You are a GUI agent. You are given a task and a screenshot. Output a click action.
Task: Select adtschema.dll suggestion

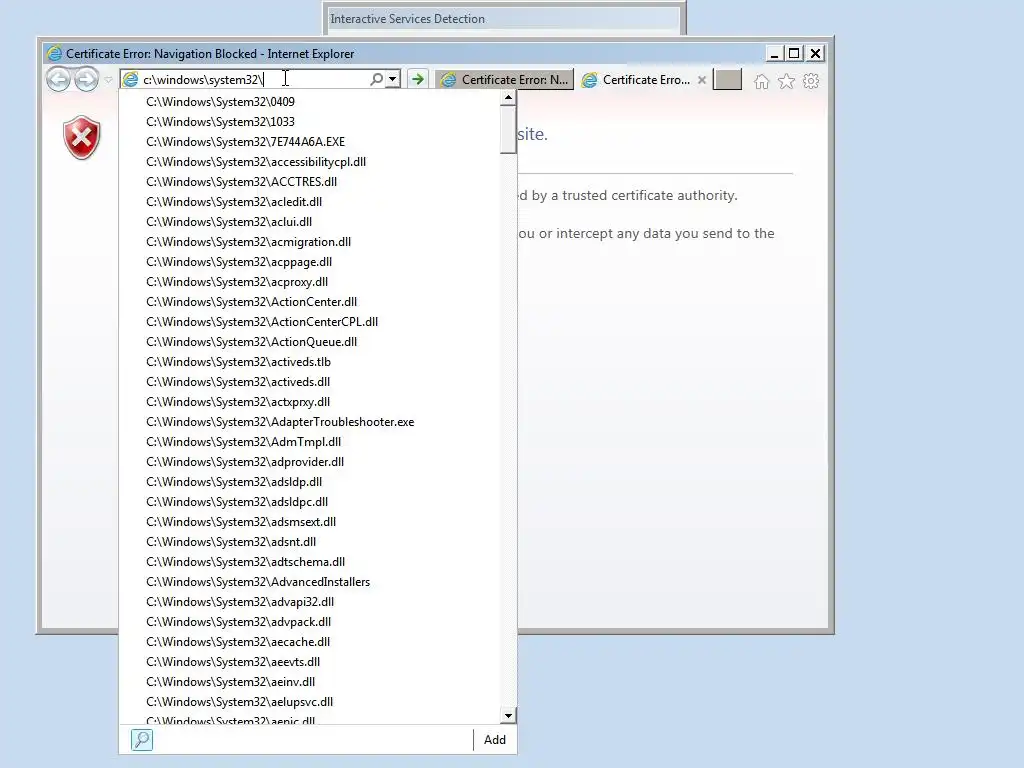click(x=309, y=562)
